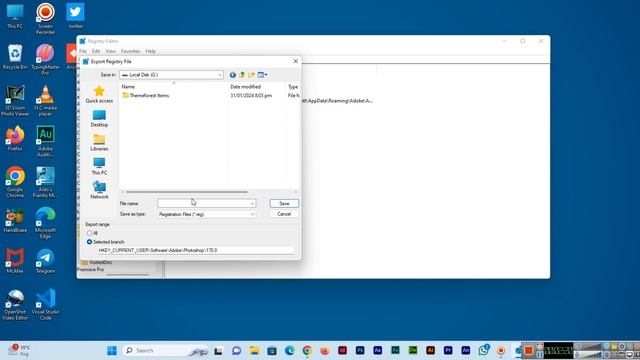The image size is (640, 360).
Task: Open Photoshop from the taskbar
Action: pyautogui.click(x=360, y=350)
